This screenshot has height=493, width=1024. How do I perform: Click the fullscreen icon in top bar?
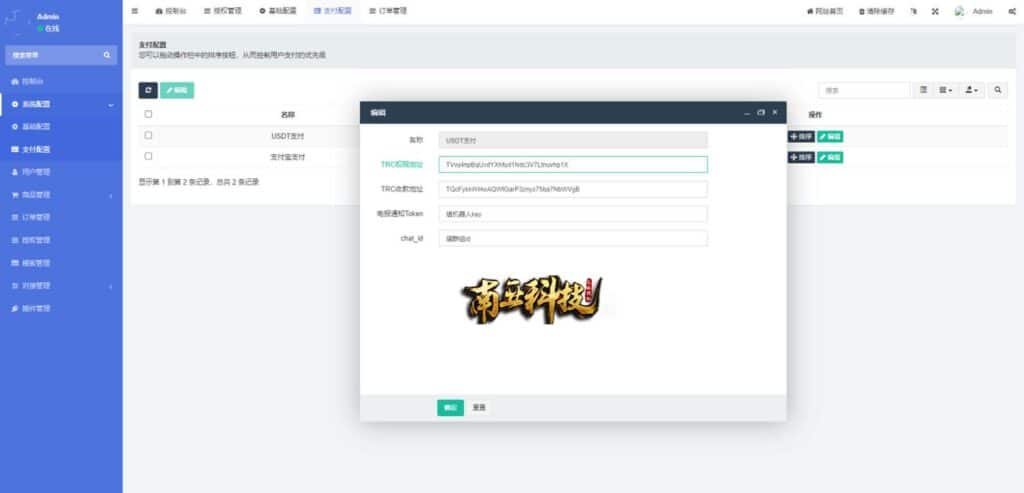[x=935, y=11]
